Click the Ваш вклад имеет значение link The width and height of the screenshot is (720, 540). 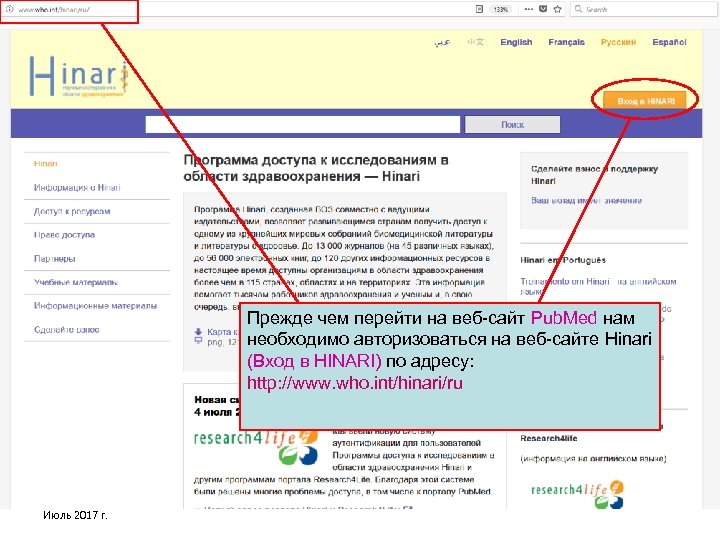[586, 200]
